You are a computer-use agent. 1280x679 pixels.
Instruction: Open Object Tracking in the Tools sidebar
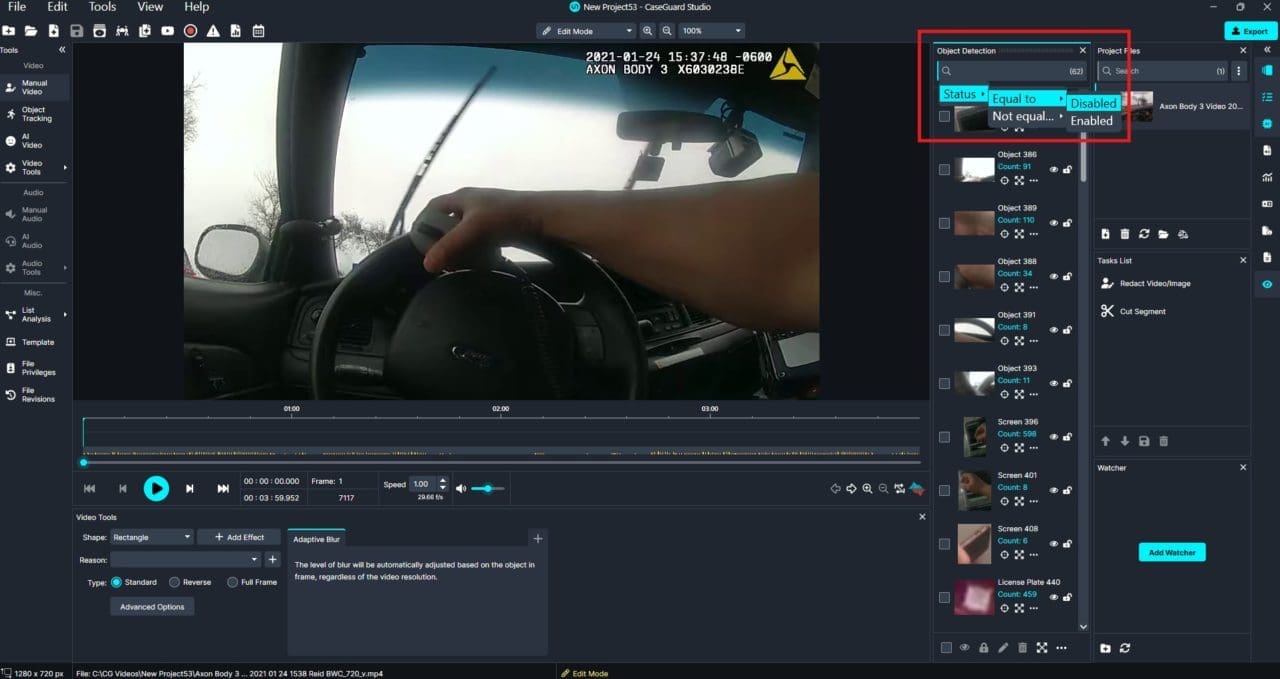pos(35,114)
